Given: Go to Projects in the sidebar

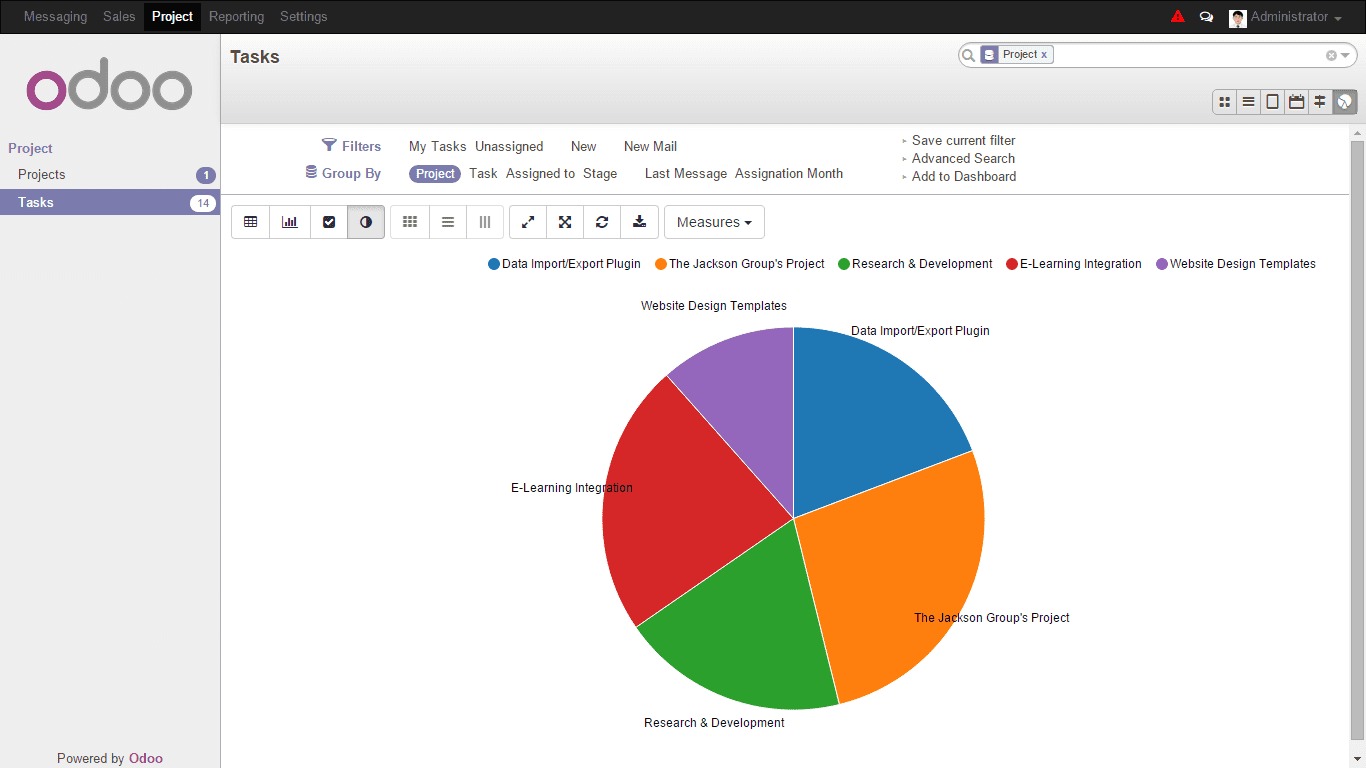Looking at the screenshot, I should pos(42,174).
